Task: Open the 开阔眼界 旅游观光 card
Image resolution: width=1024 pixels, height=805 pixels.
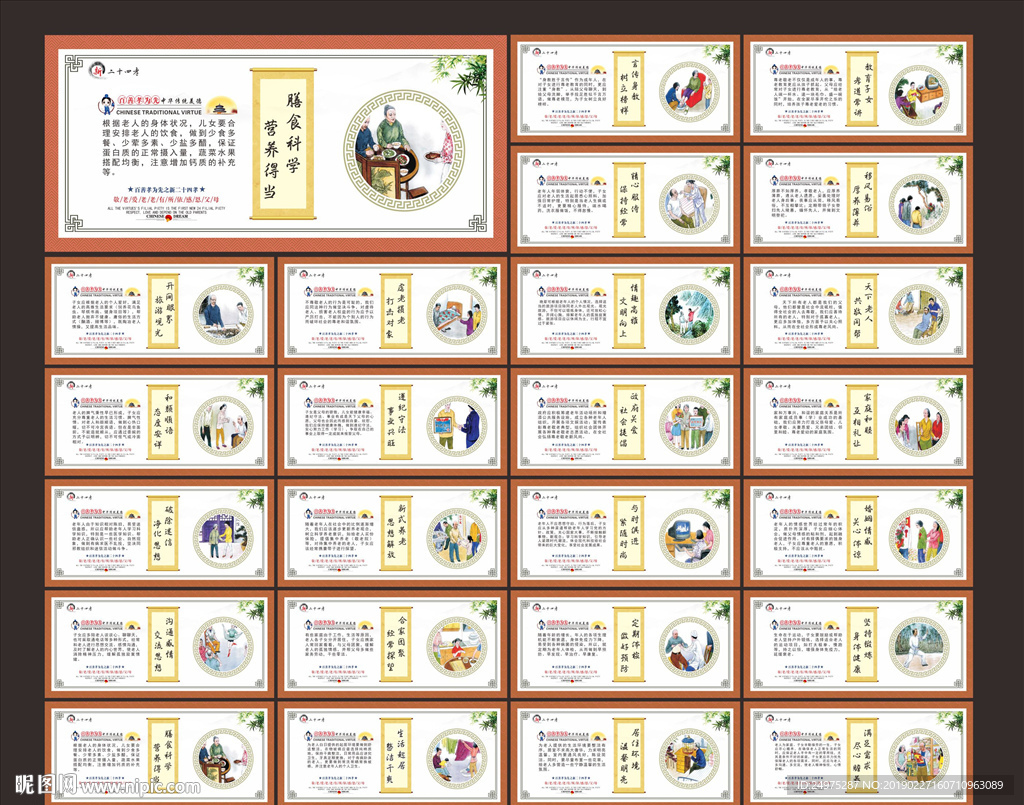Action: (159, 311)
